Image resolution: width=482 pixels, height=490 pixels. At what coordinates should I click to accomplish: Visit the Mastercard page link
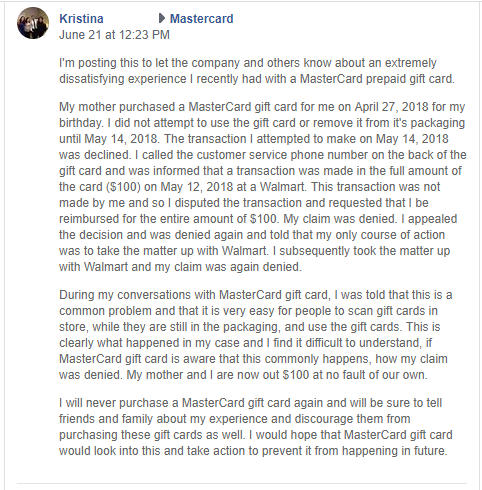(x=202, y=19)
